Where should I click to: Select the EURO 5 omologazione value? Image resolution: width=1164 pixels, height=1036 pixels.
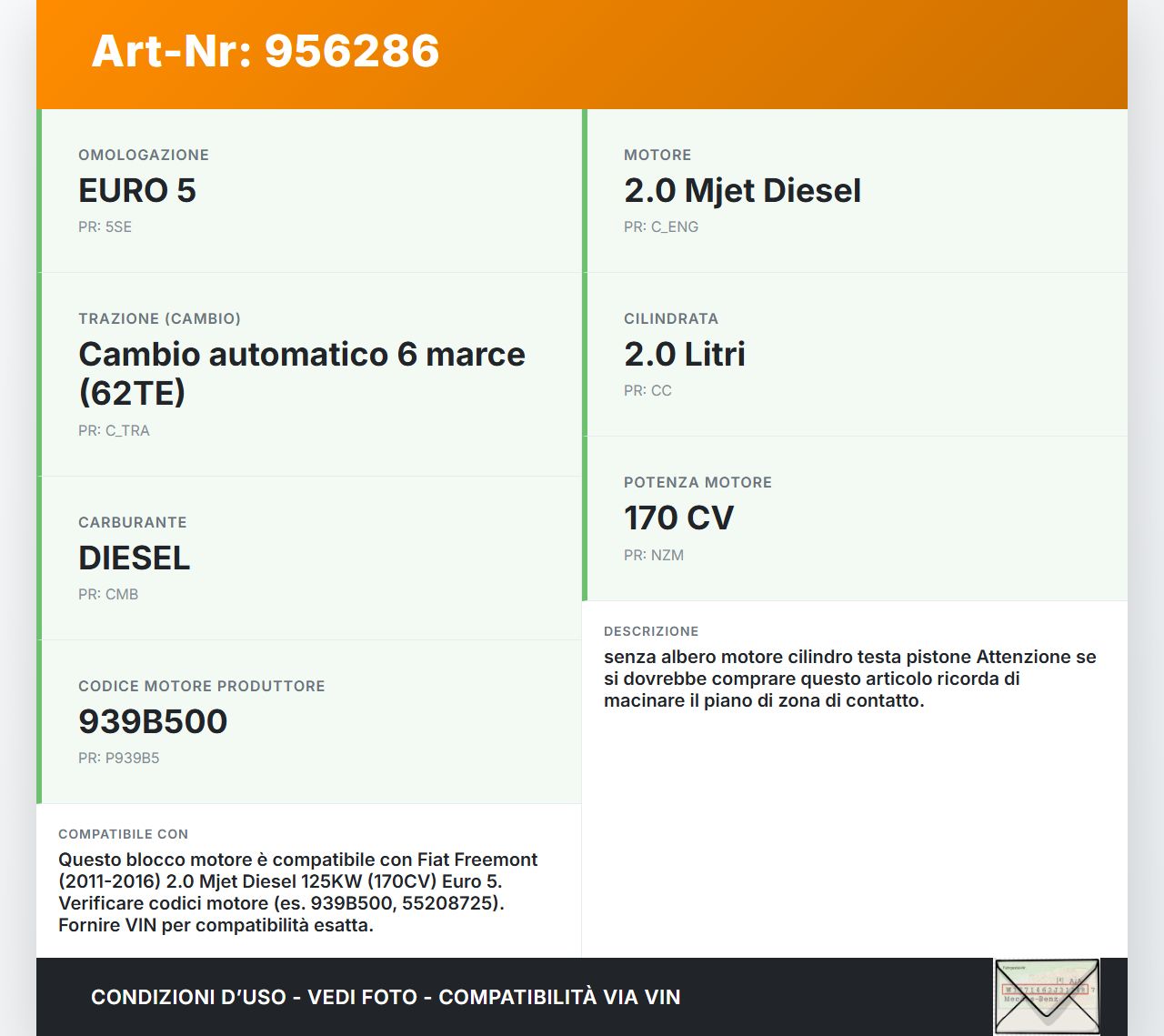[x=137, y=191]
